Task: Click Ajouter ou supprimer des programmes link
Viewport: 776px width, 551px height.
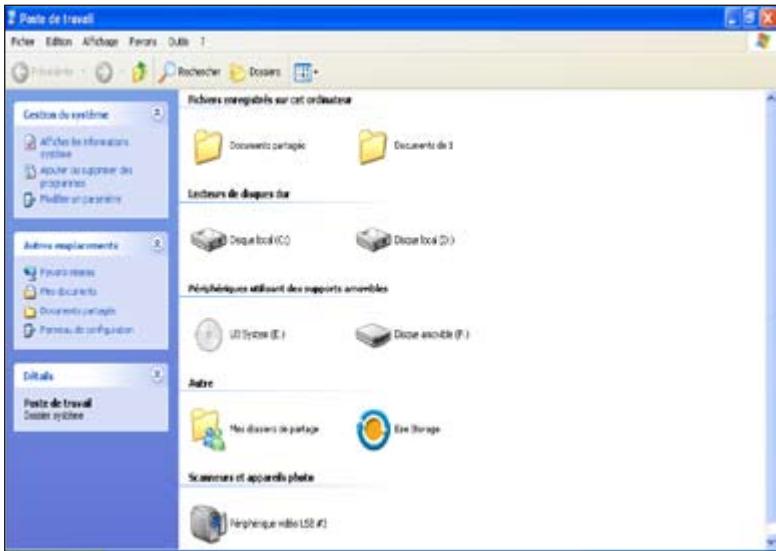Action: tap(86, 176)
